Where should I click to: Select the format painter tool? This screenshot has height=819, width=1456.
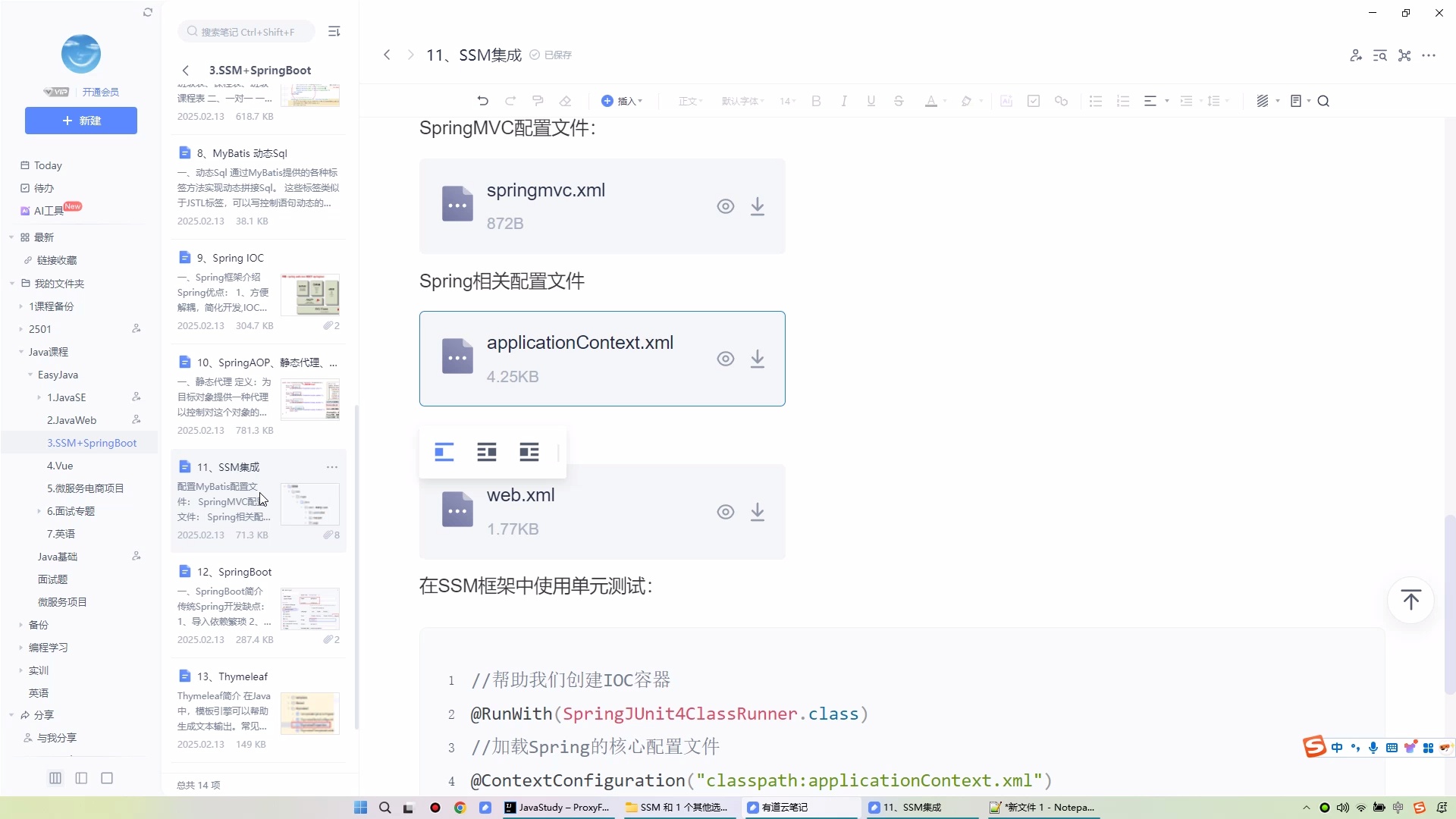(538, 100)
